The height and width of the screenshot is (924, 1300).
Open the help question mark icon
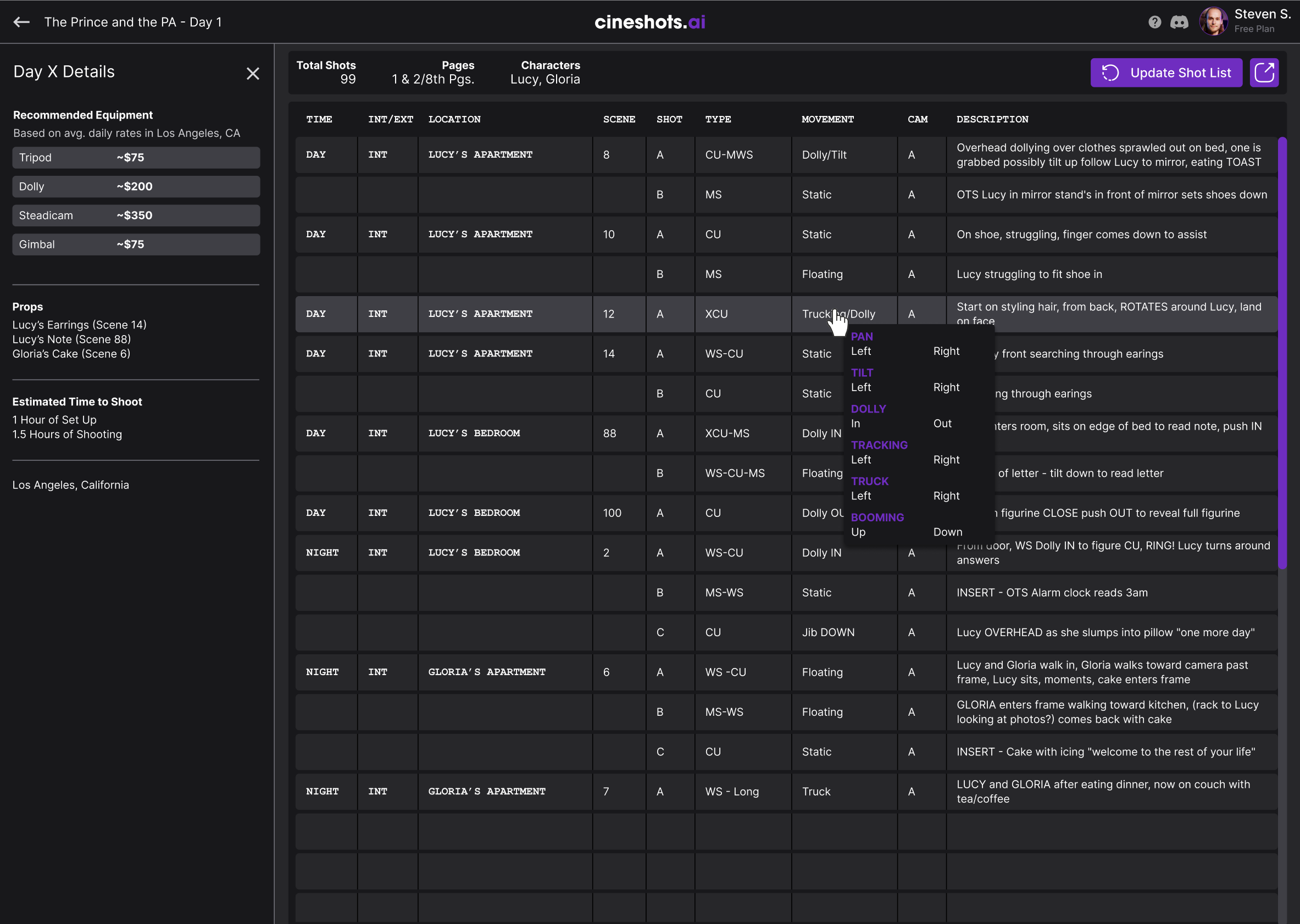click(1154, 22)
